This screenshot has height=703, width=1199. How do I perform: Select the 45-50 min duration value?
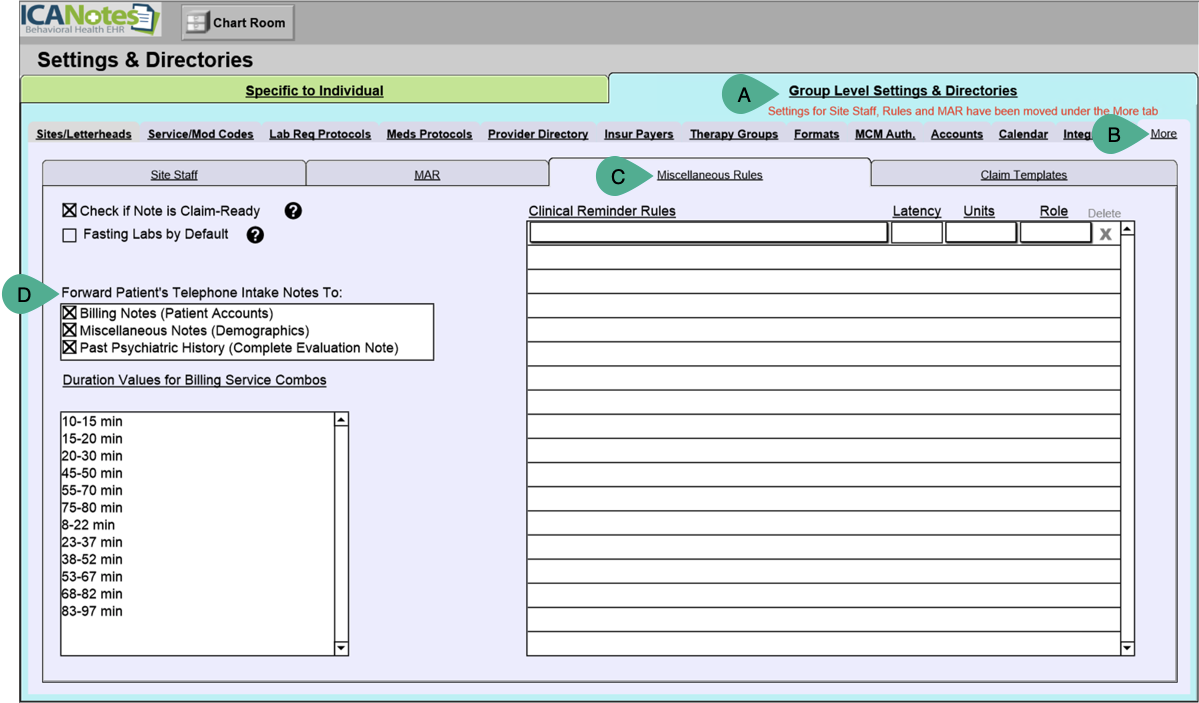[92, 473]
